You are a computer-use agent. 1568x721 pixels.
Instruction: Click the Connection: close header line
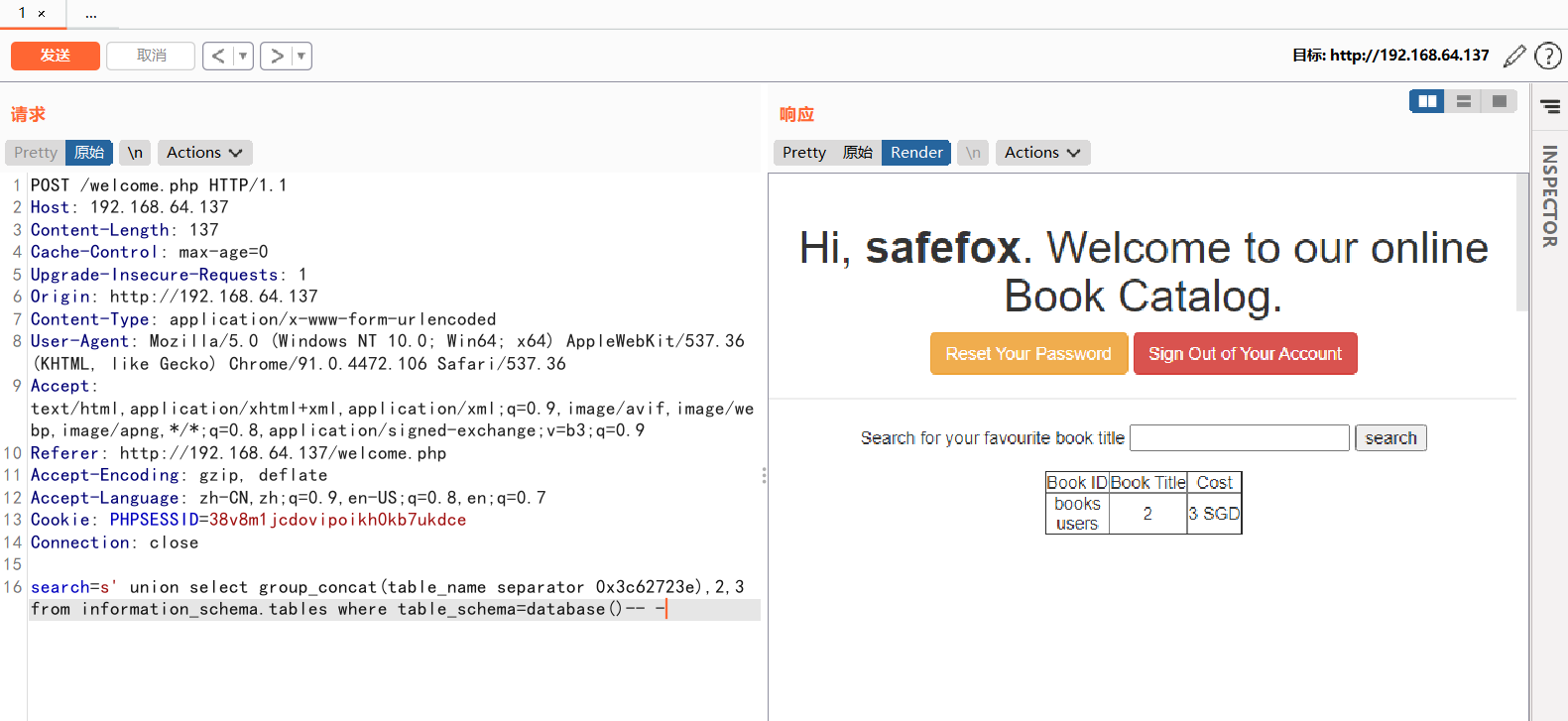[115, 542]
